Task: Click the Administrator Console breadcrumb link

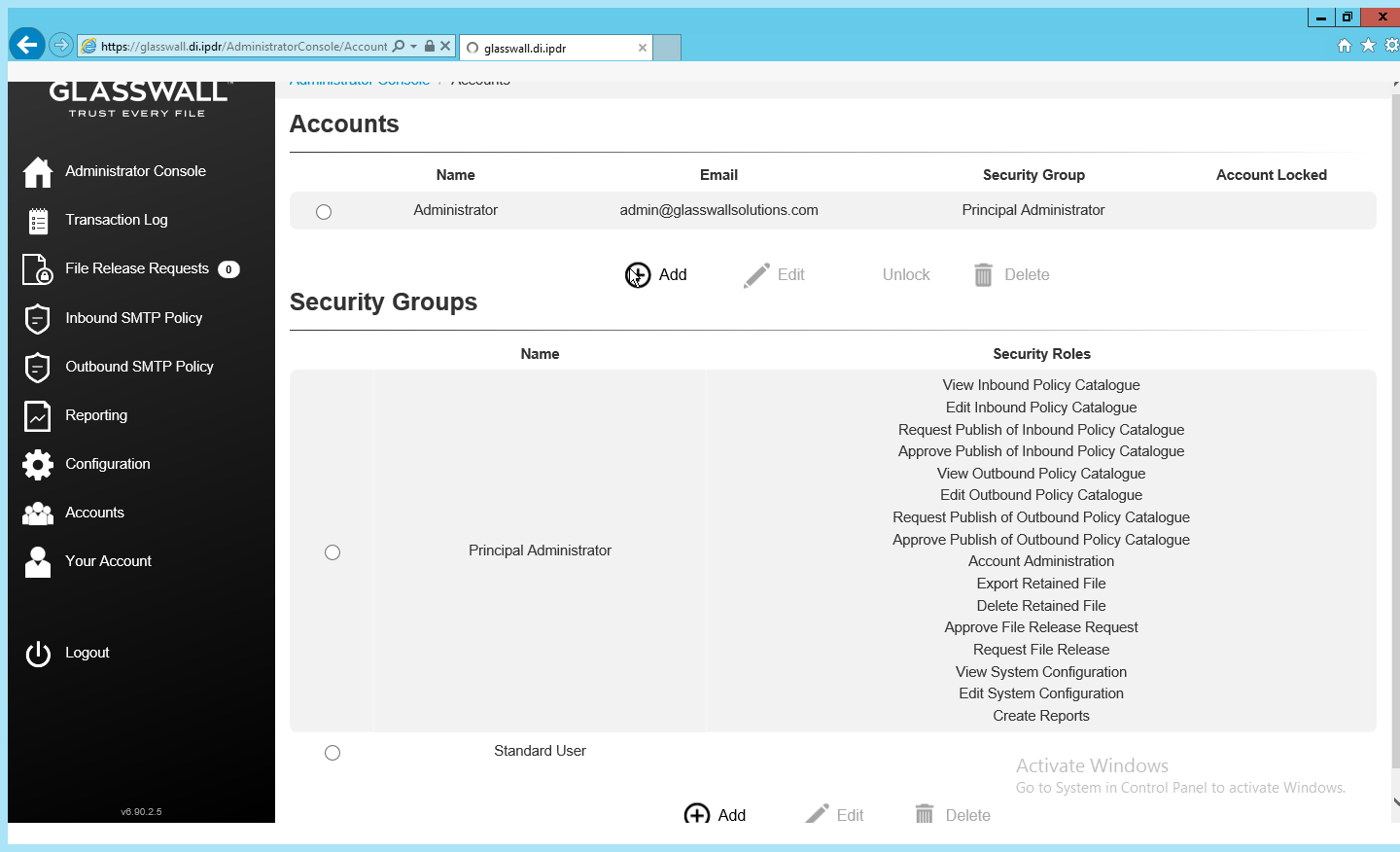Action: [x=360, y=83]
